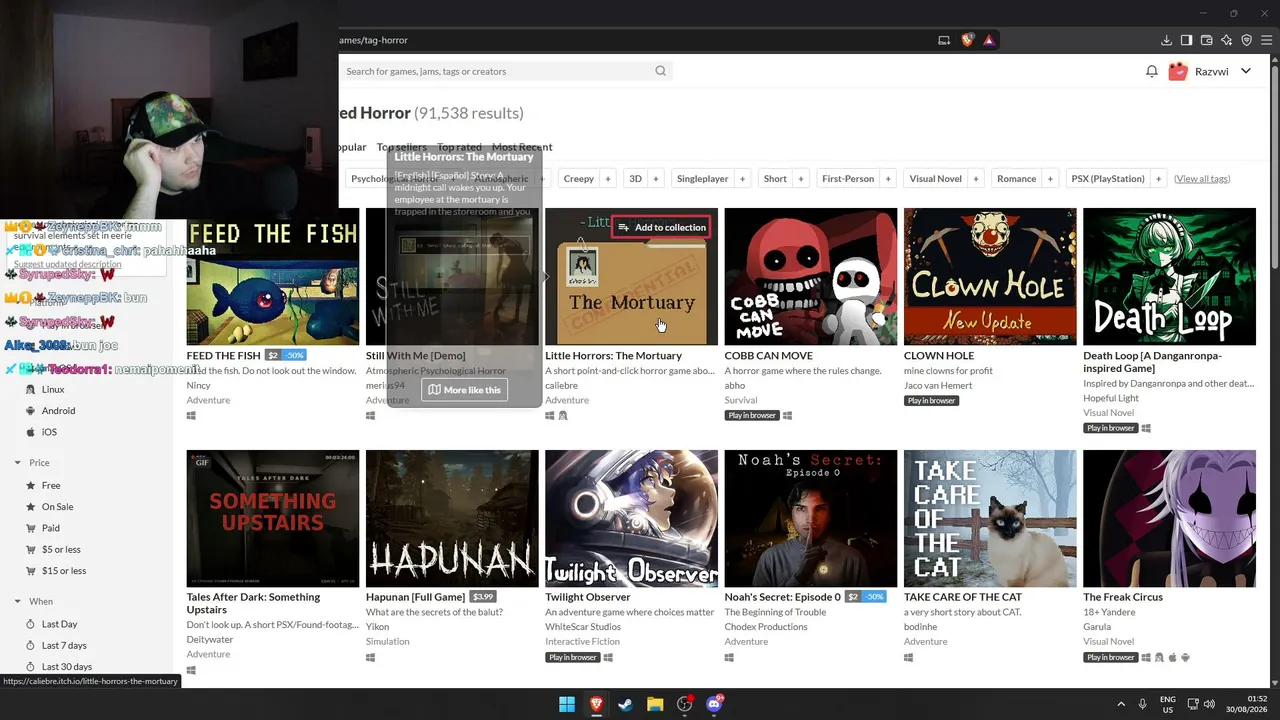This screenshot has height=720, width=1280.
Task: Toggle the Brave sidebar panel icon
Action: coord(1186,40)
